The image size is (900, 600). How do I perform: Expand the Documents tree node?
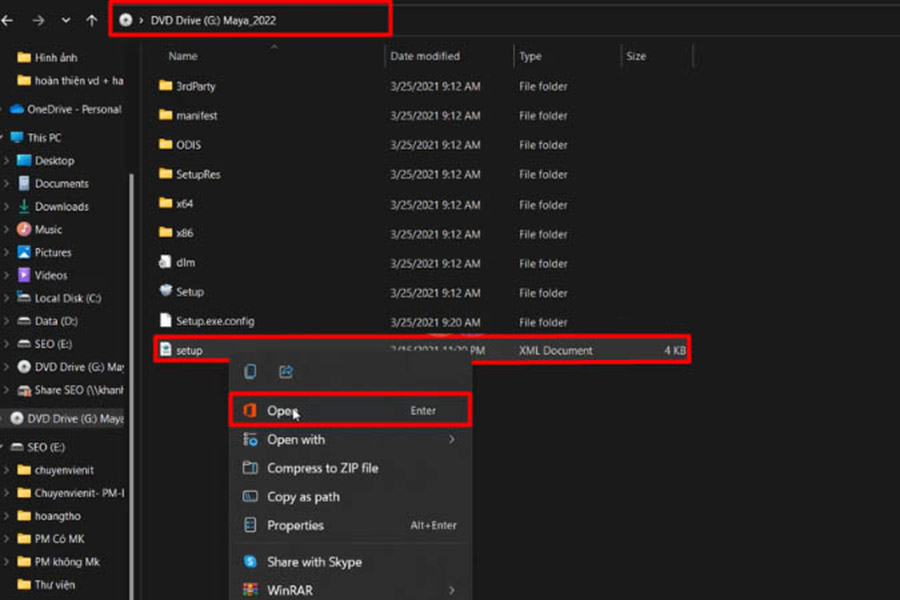[x=6, y=184]
